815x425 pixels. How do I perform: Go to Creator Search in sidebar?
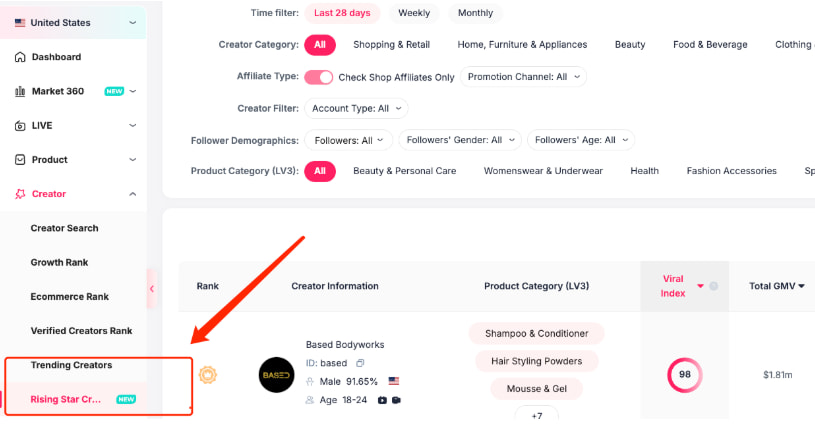[x=64, y=228]
